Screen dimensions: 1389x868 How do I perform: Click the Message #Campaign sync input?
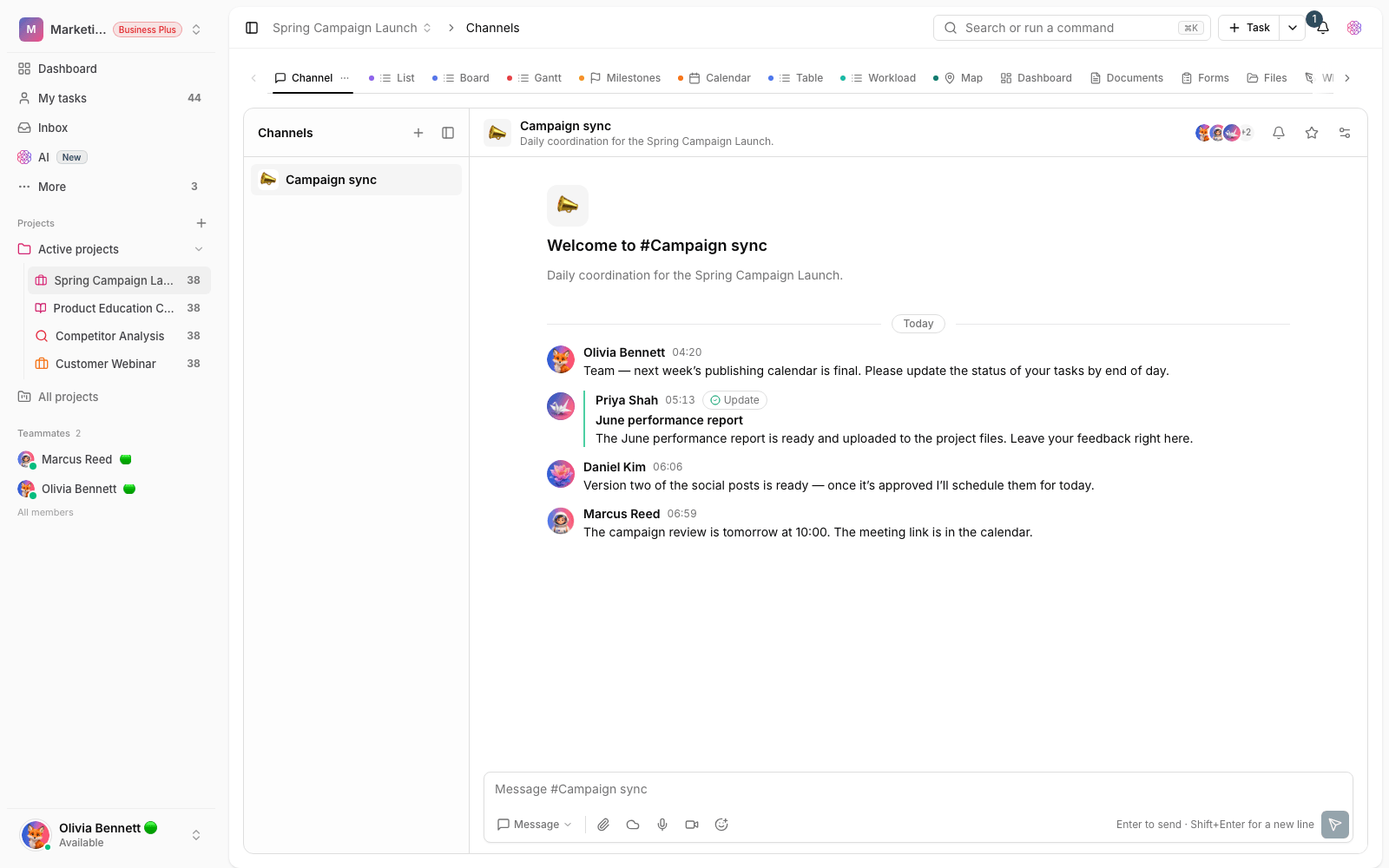918,789
